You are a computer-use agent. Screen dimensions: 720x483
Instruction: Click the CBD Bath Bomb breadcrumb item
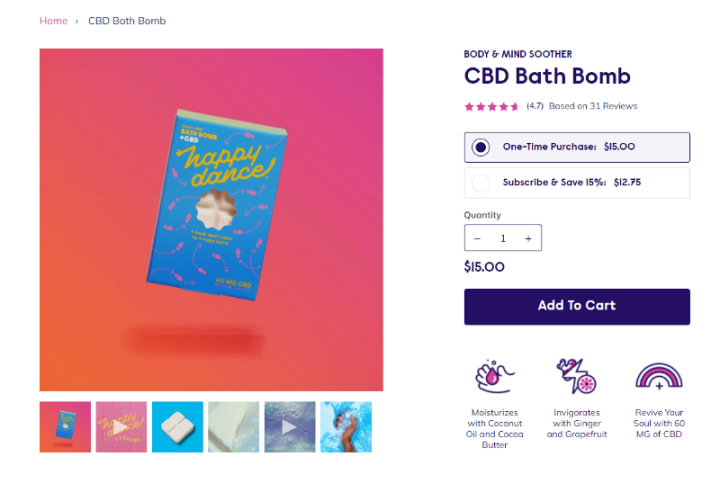point(127,21)
